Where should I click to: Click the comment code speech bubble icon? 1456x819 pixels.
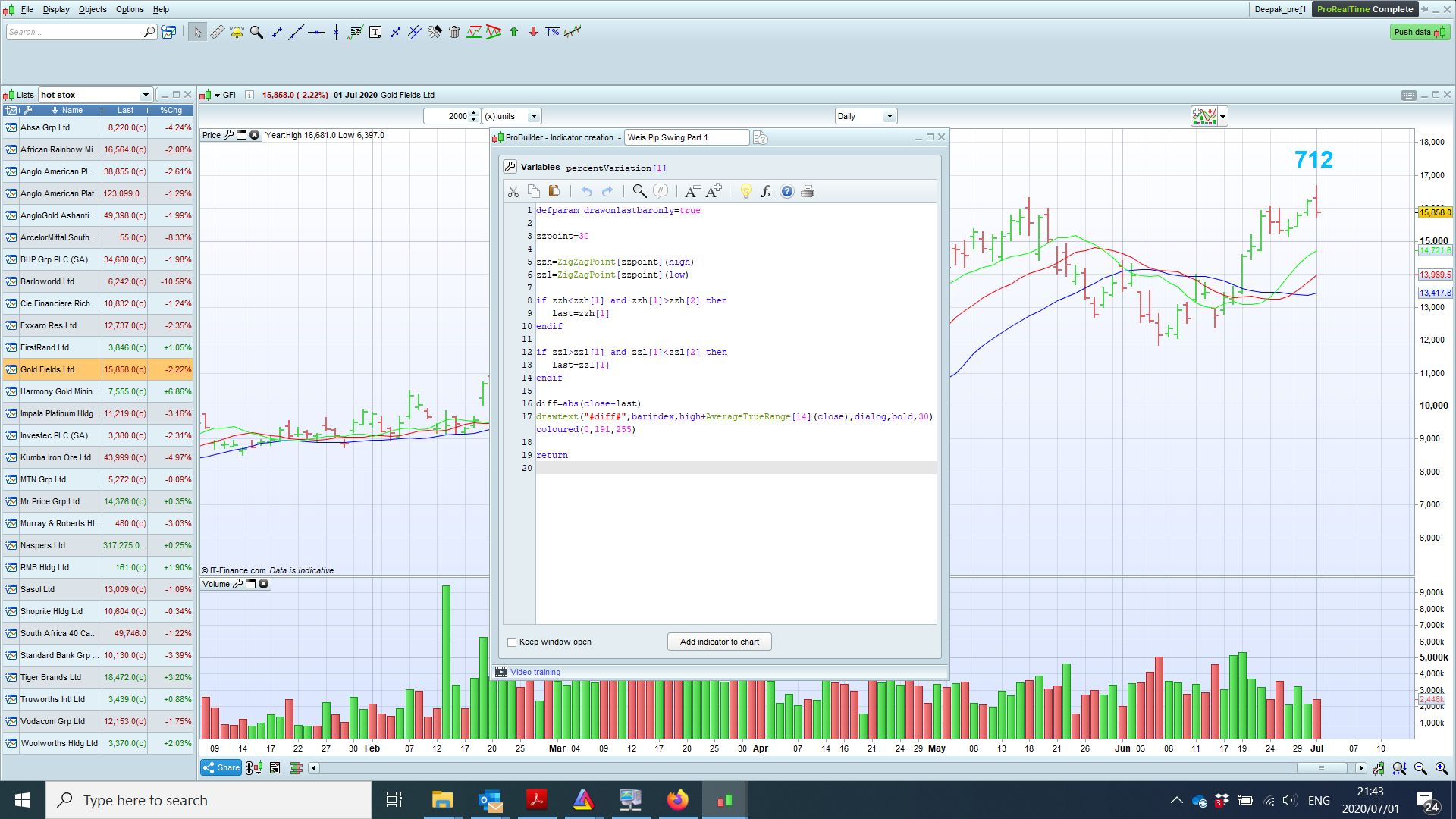tap(661, 191)
